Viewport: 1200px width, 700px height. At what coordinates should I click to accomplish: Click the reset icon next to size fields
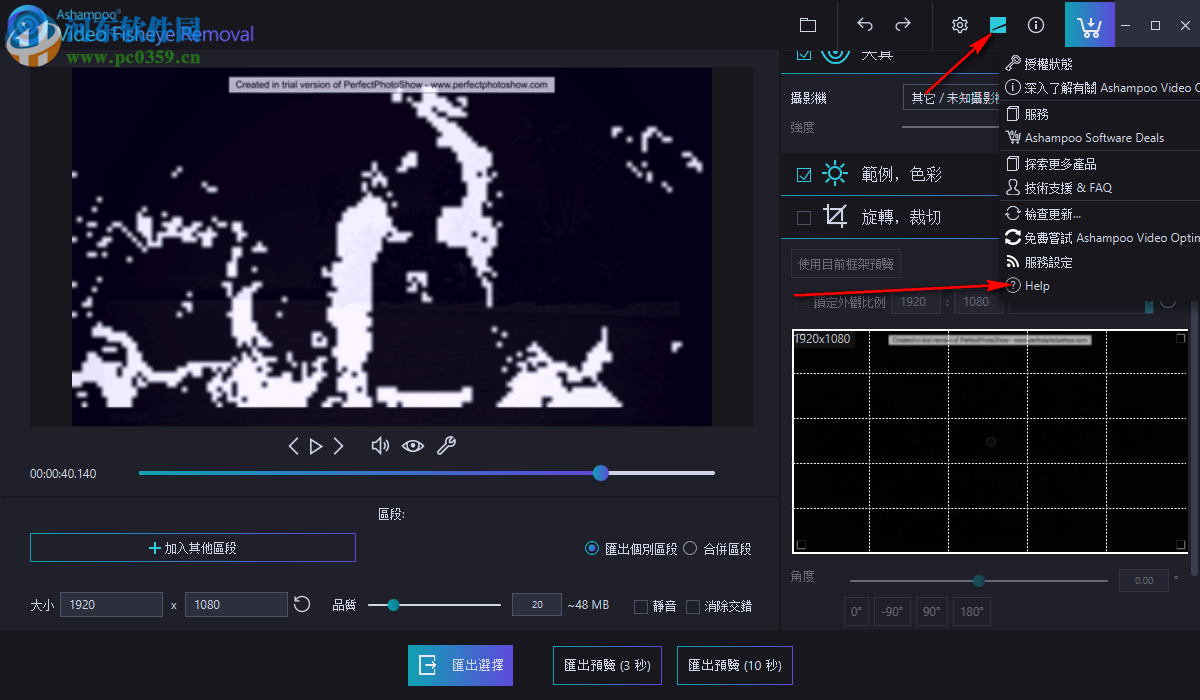coord(302,604)
